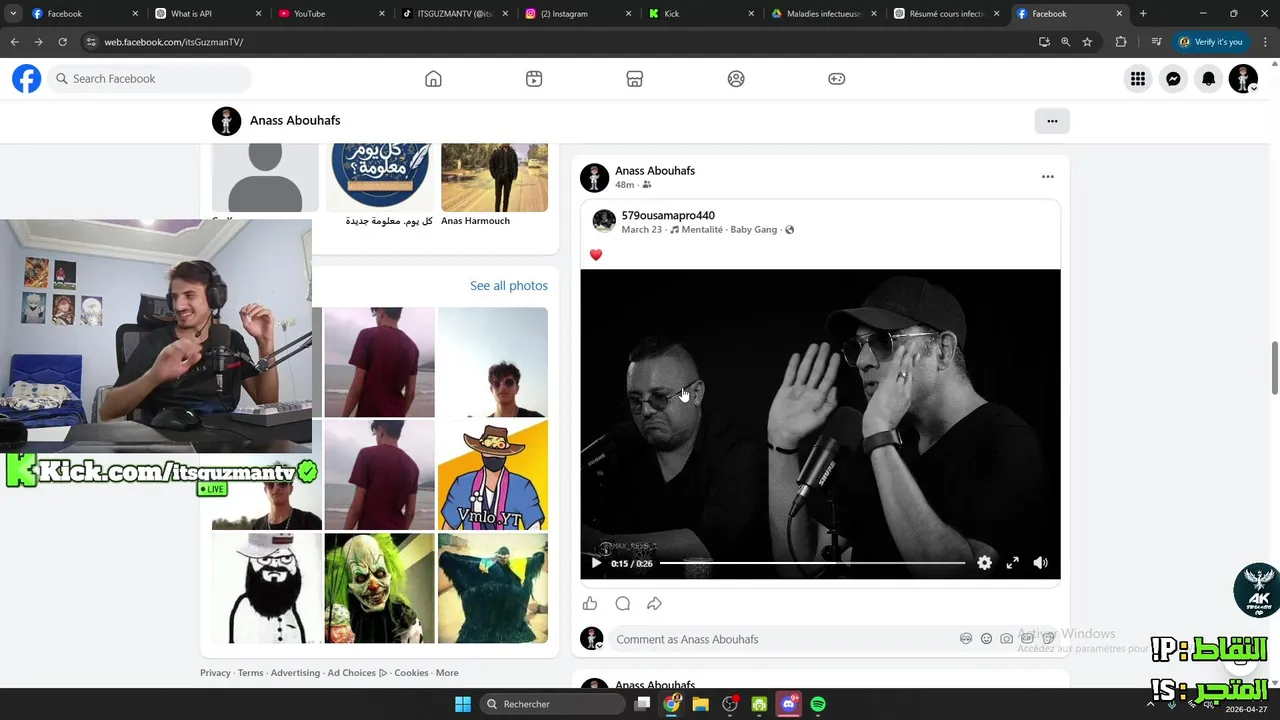Open Facebook Home feed icon
Screen dimensions: 1280x720
tap(433, 79)
